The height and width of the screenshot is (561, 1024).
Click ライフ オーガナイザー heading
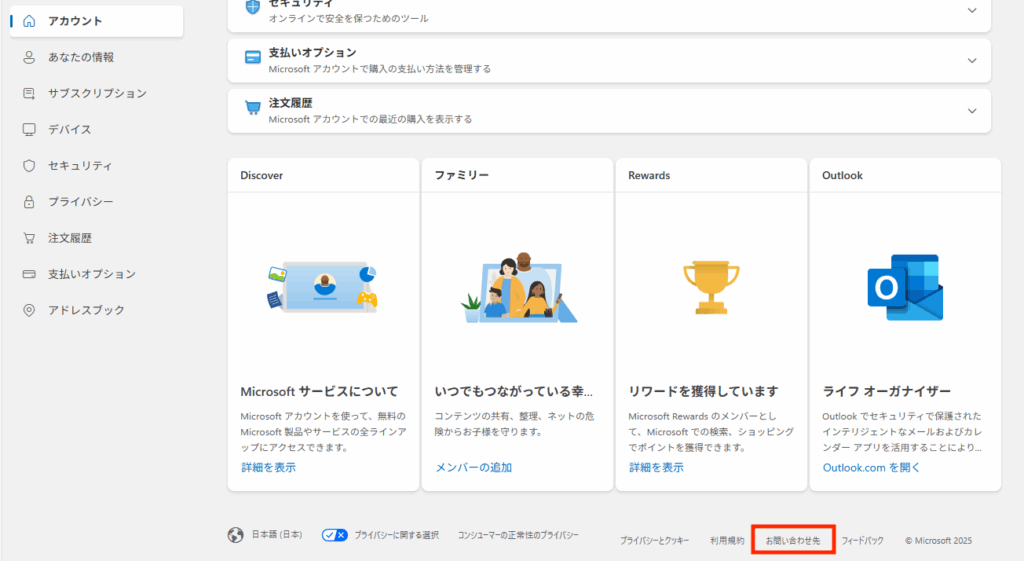click(x=887, y=392)
